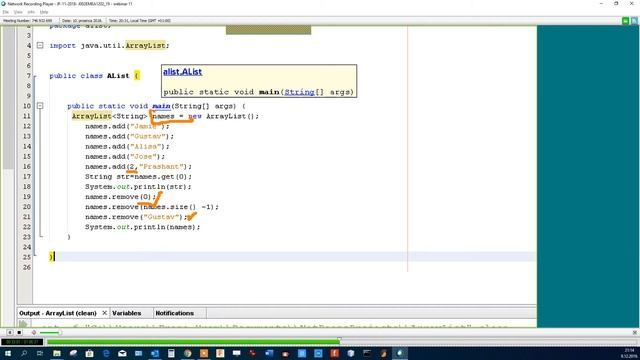
Task: Open Microsoft Store from the taskbar
Action: [89, 353]
